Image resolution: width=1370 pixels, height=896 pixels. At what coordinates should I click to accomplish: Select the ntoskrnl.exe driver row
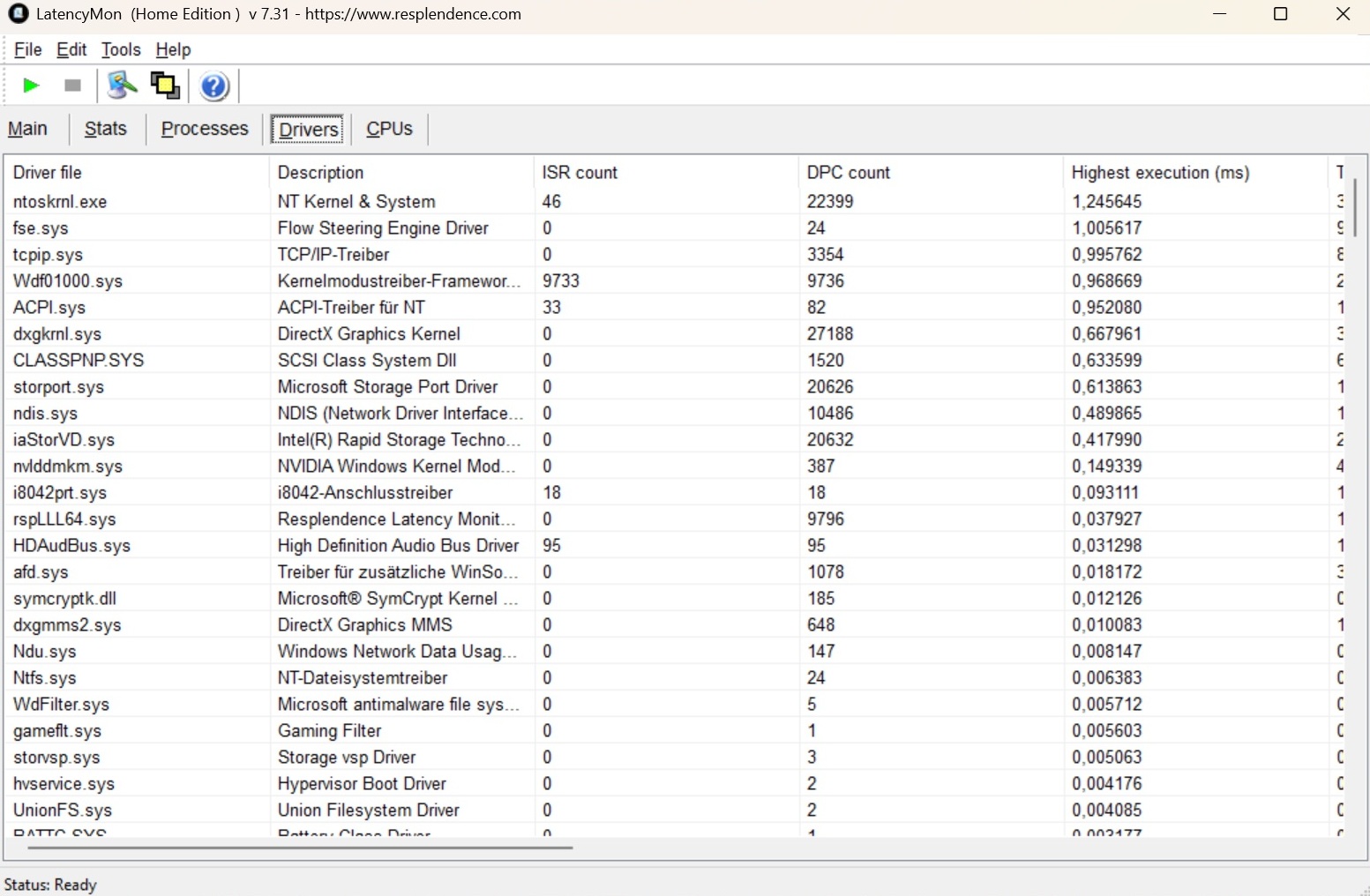60,202
